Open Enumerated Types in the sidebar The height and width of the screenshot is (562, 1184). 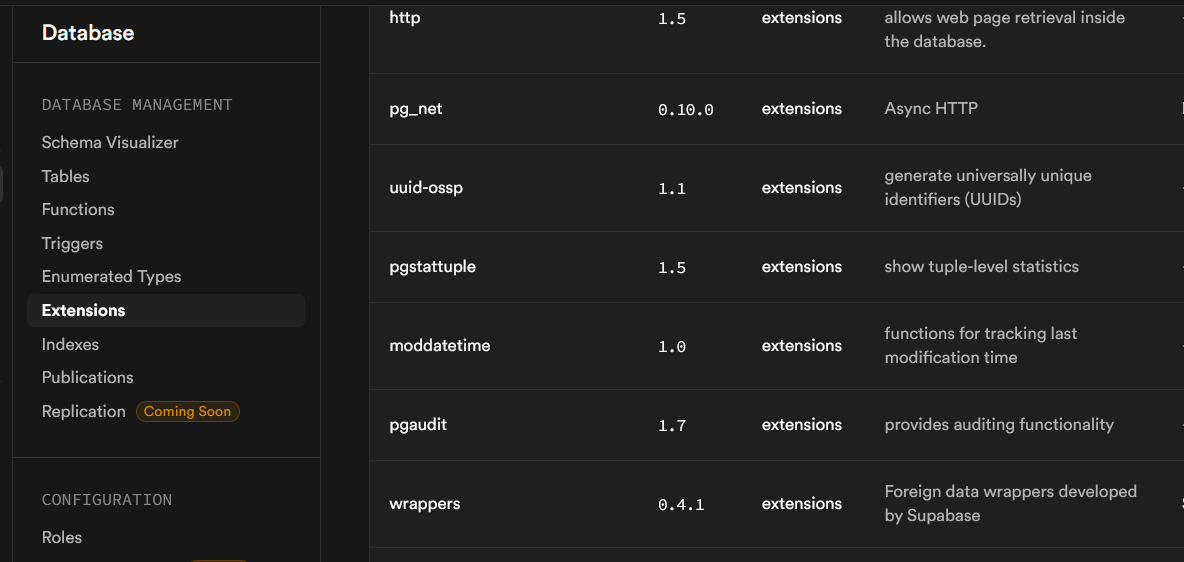click(x=111, y=276)
